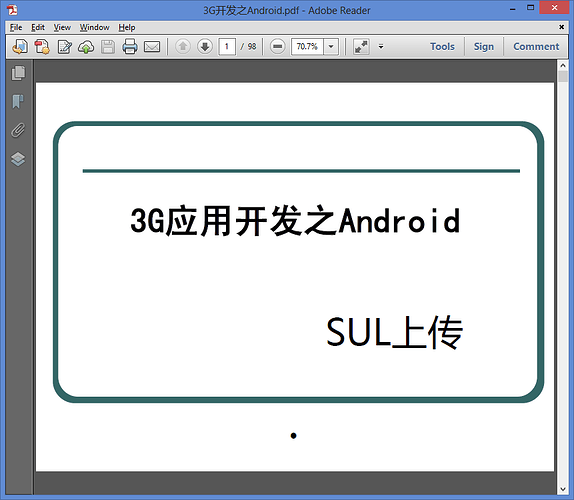Open the View menu

point(62,27)
